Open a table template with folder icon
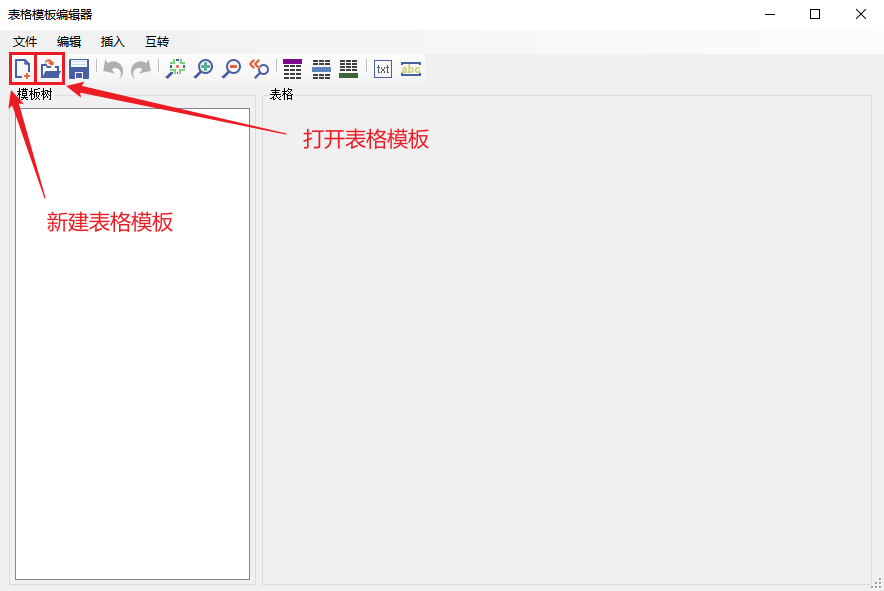Screen dimensions: 884x591 50,69
